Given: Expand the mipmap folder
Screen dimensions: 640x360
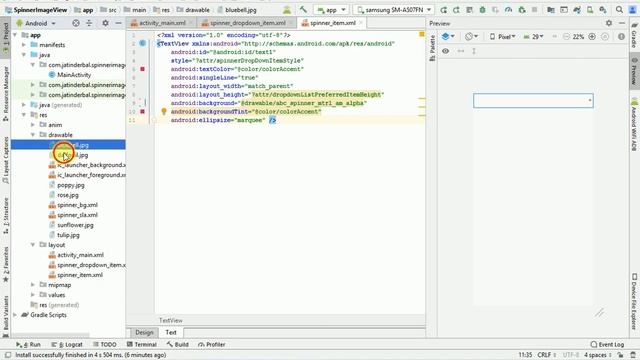Looking at the screenshot, I should 33,285.
